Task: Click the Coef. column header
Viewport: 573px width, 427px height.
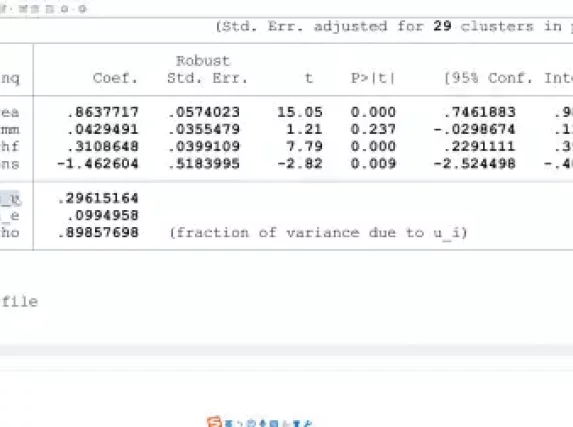Action: pyautogui.click(x=115, y=78)
